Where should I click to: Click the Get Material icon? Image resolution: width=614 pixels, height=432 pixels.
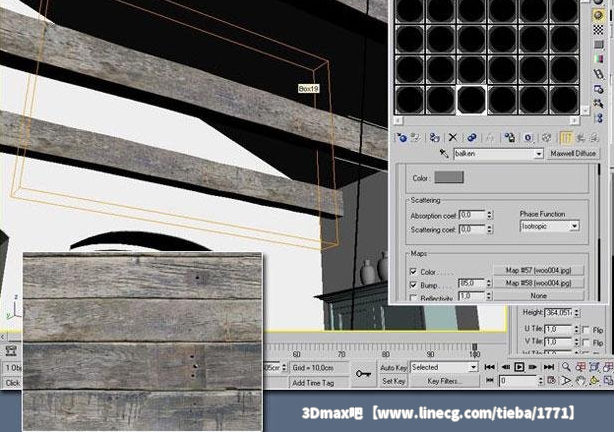click(402, 137)
